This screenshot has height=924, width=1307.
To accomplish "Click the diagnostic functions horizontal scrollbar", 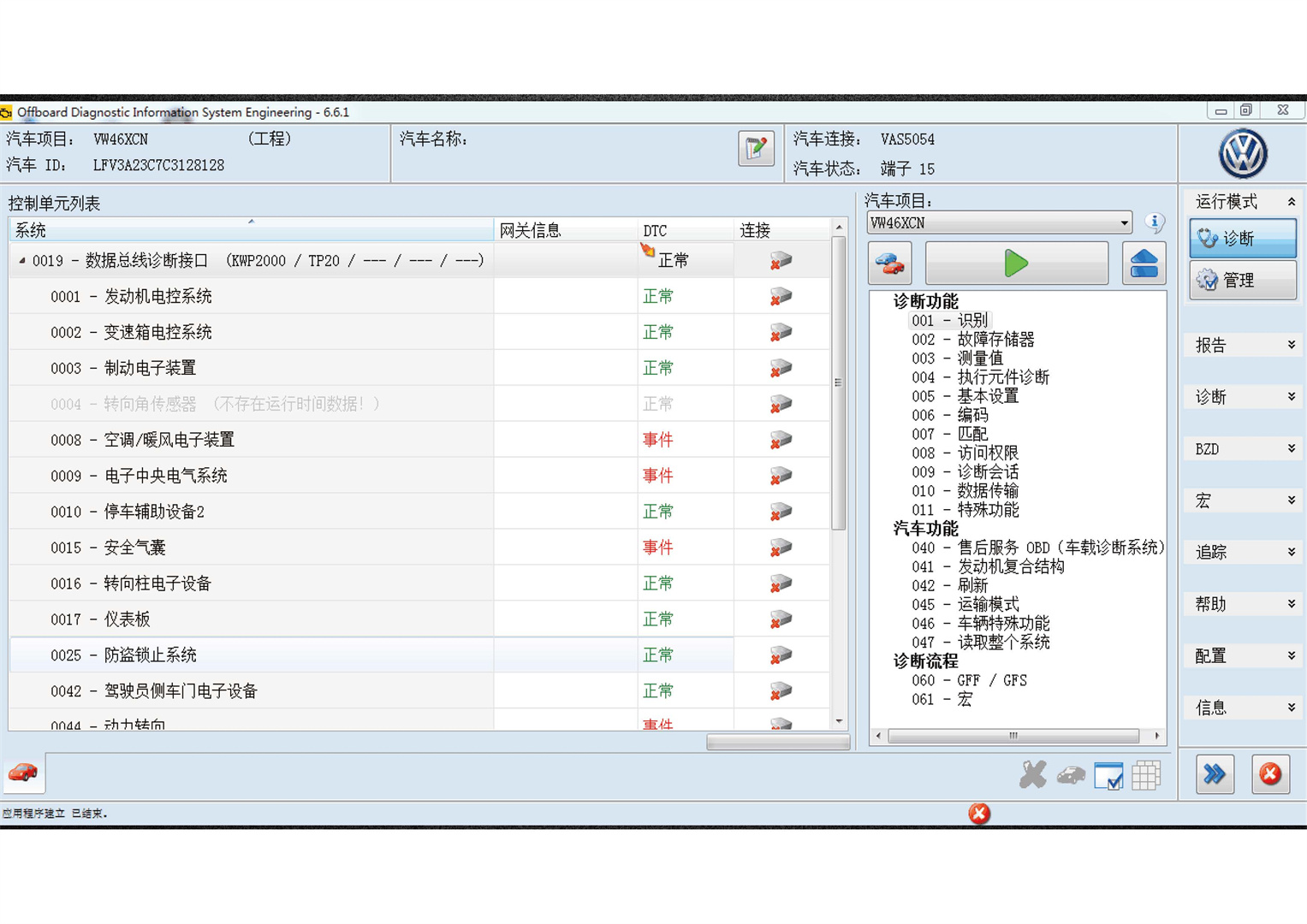I will coord(1013,736).
